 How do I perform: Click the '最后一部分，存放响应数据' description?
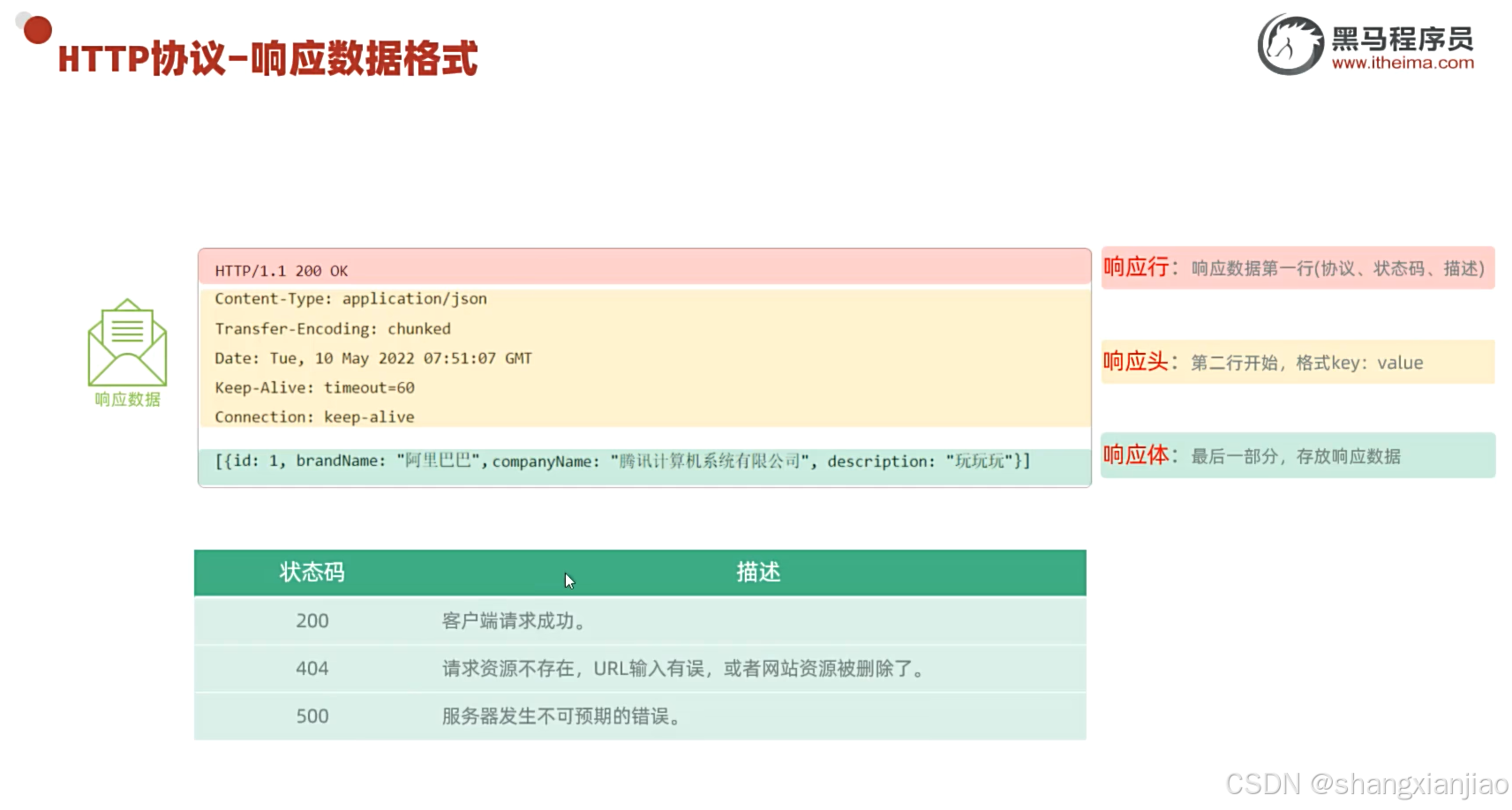tap(1296, 456)
